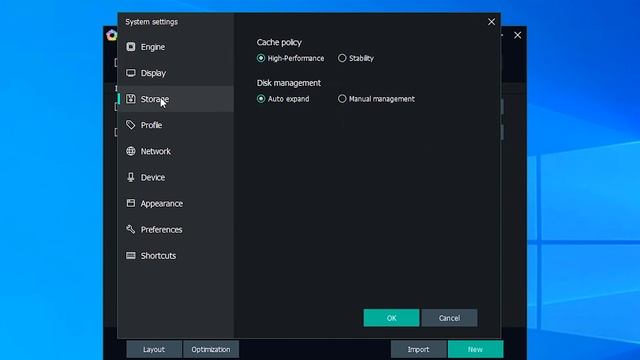The height and width of the screenshot is (360, 640).
Task: Click the green New button
Action: coord(475,349)
